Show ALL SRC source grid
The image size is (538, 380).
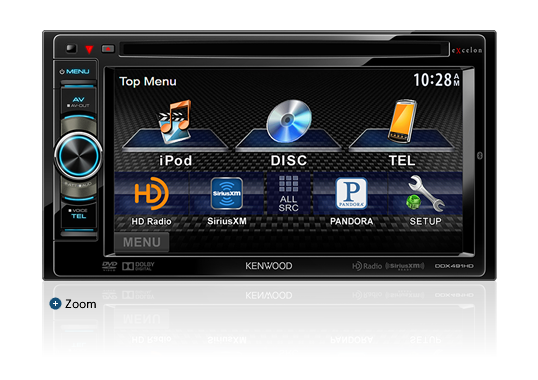pyautogui.click(x=288, y=194)
